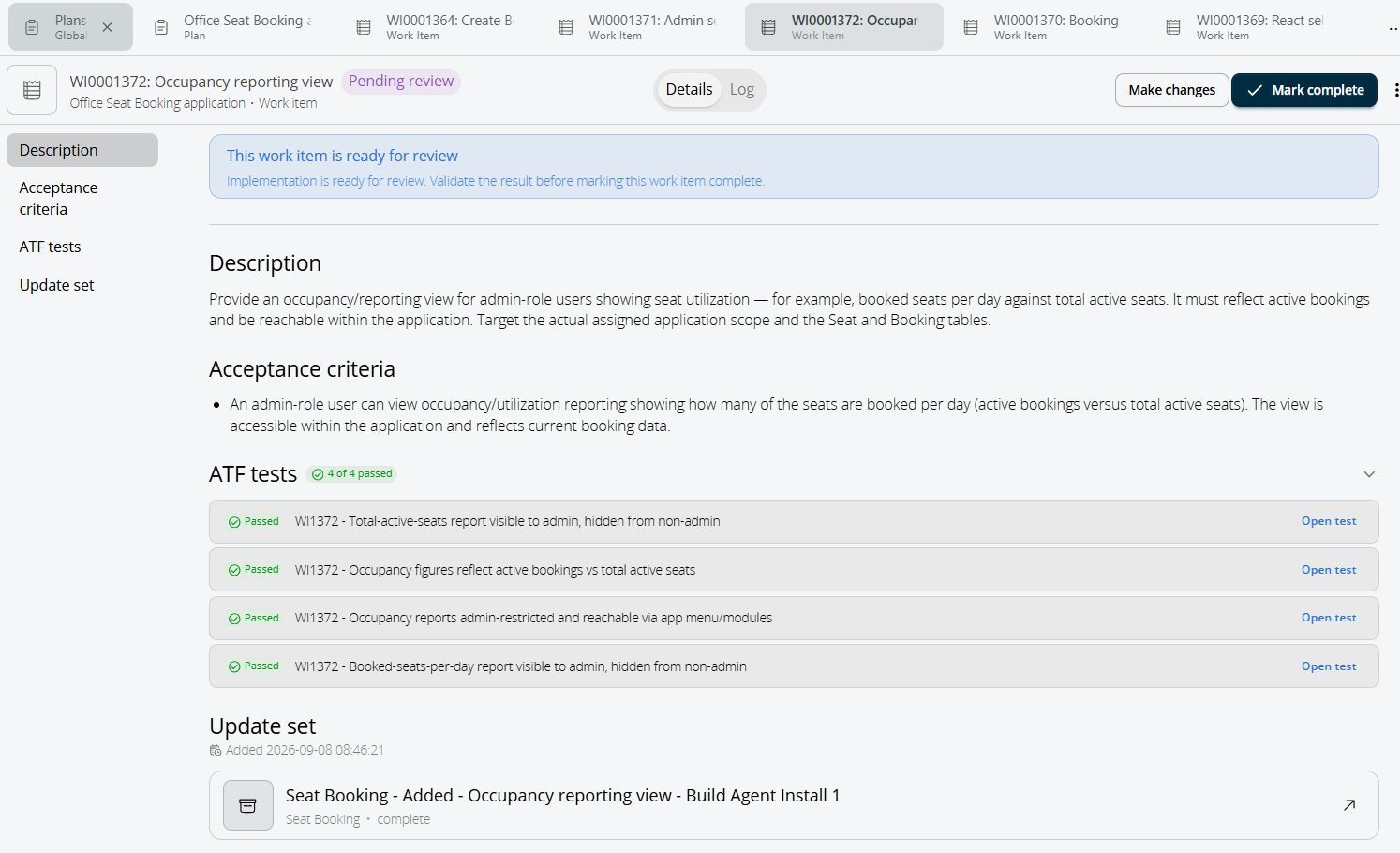Open test for Booked-seats-per-day report
Image resolution: width=1400 pixels, height=853 pixels.
coord(1328,666)
